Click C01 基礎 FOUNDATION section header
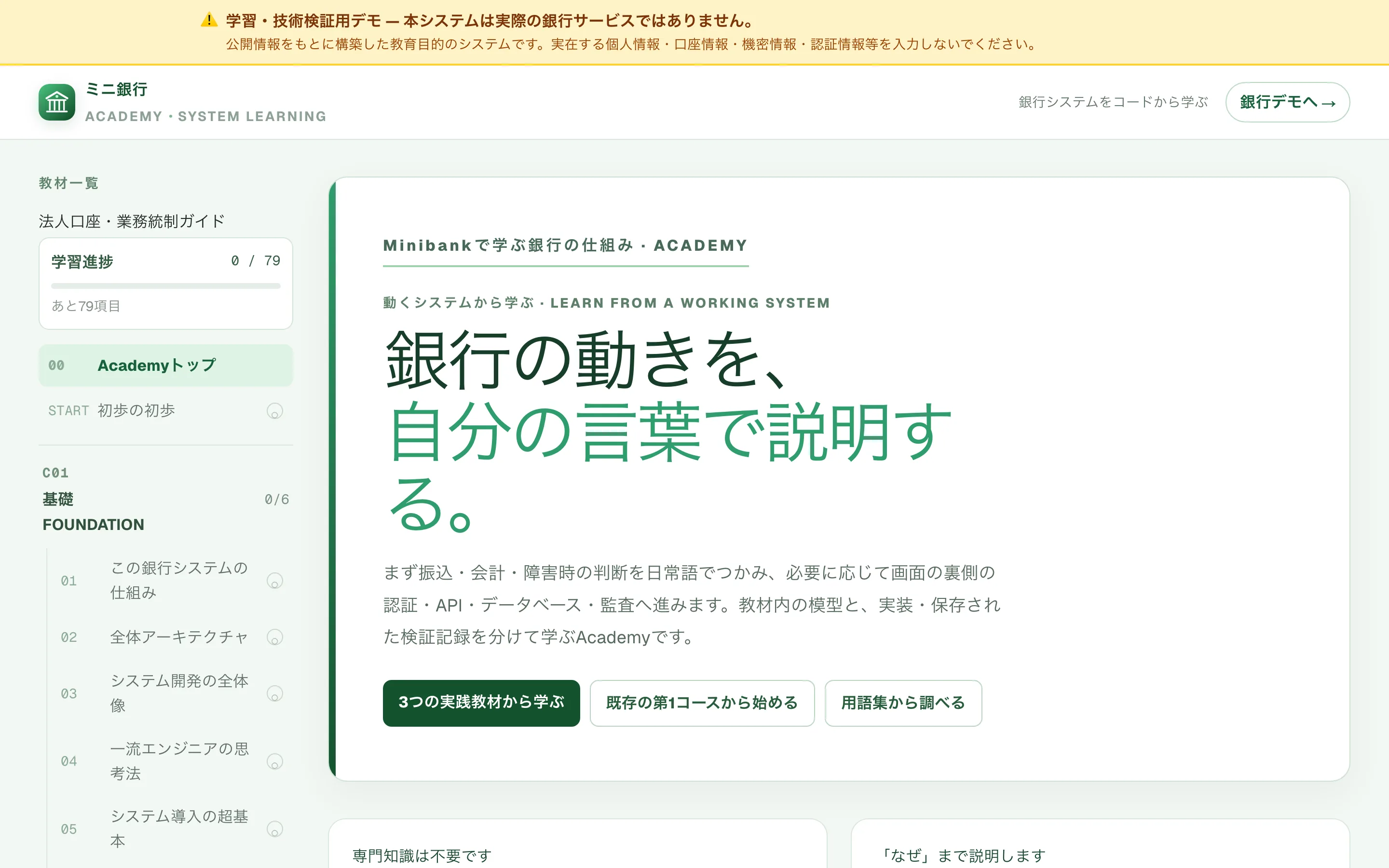 (x=166, y=498)
